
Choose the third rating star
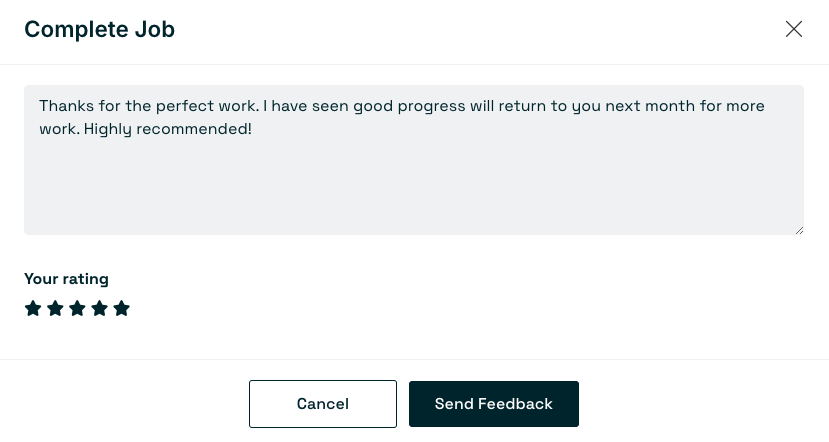[77, 308]
